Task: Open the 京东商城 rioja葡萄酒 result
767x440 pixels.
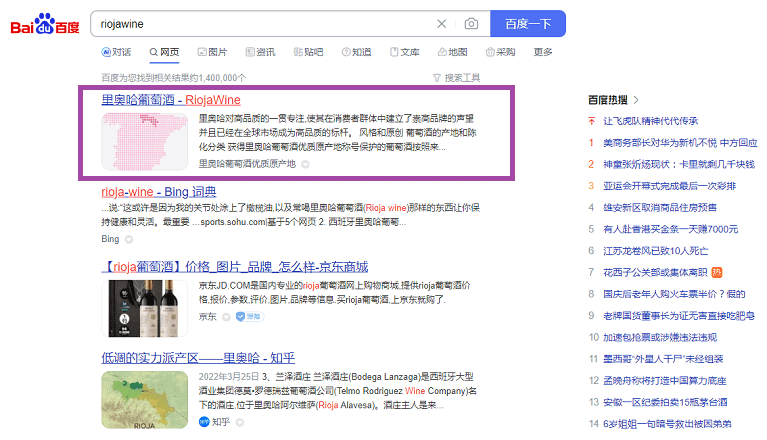Action: tap(235, 266)
